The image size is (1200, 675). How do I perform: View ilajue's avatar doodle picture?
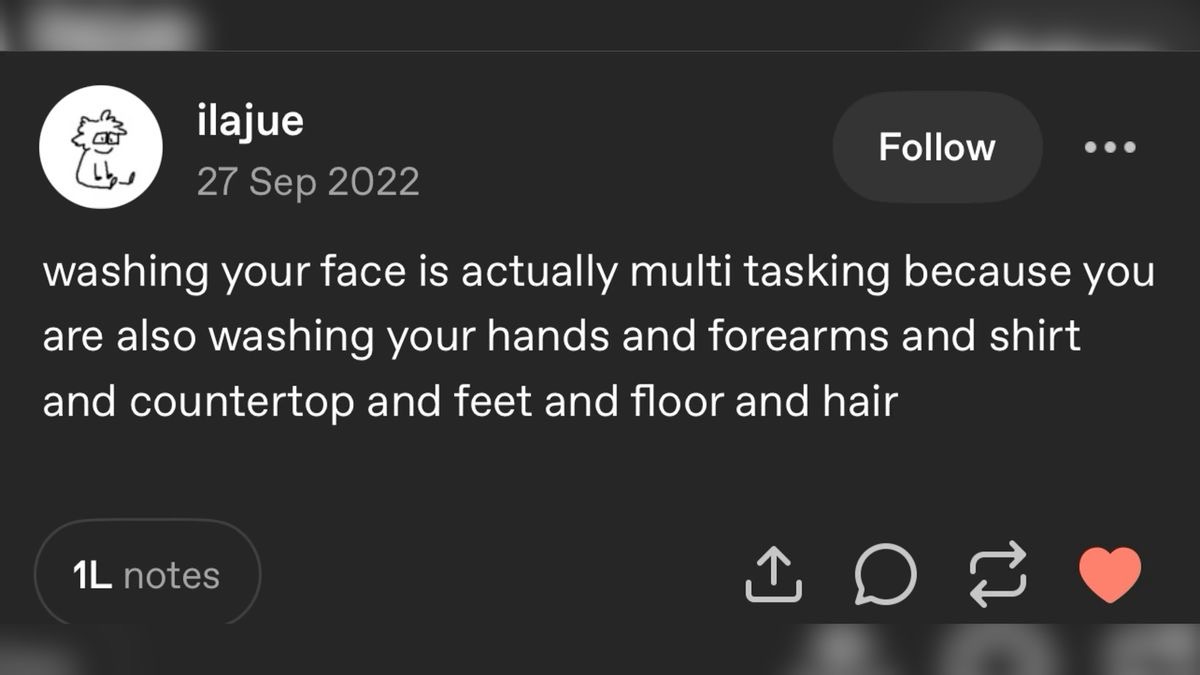click(x=101, y=147)
